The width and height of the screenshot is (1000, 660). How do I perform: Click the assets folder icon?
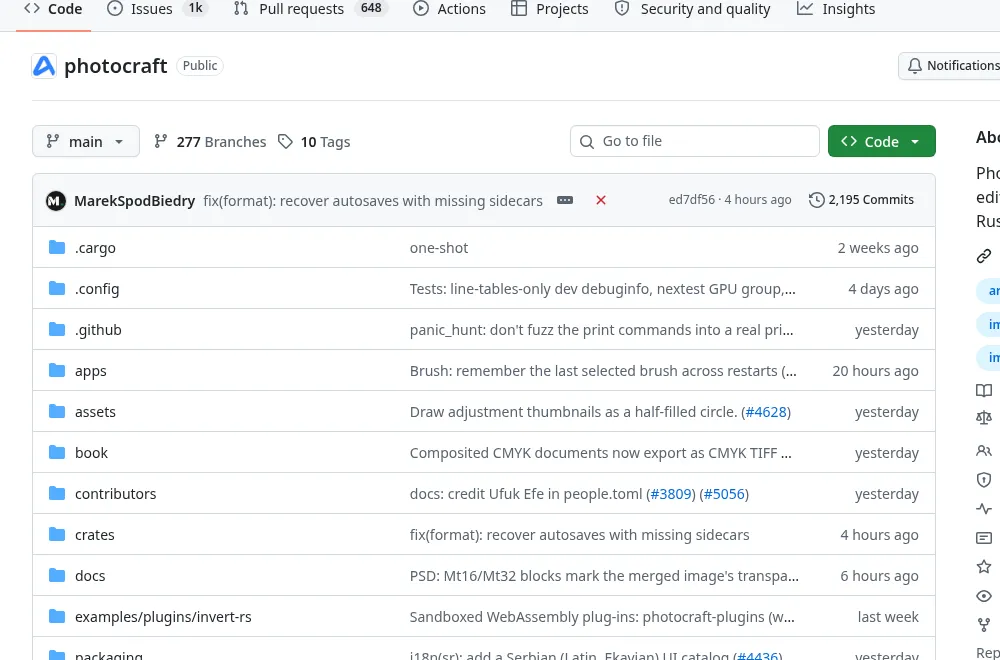(x=57, y=411)
